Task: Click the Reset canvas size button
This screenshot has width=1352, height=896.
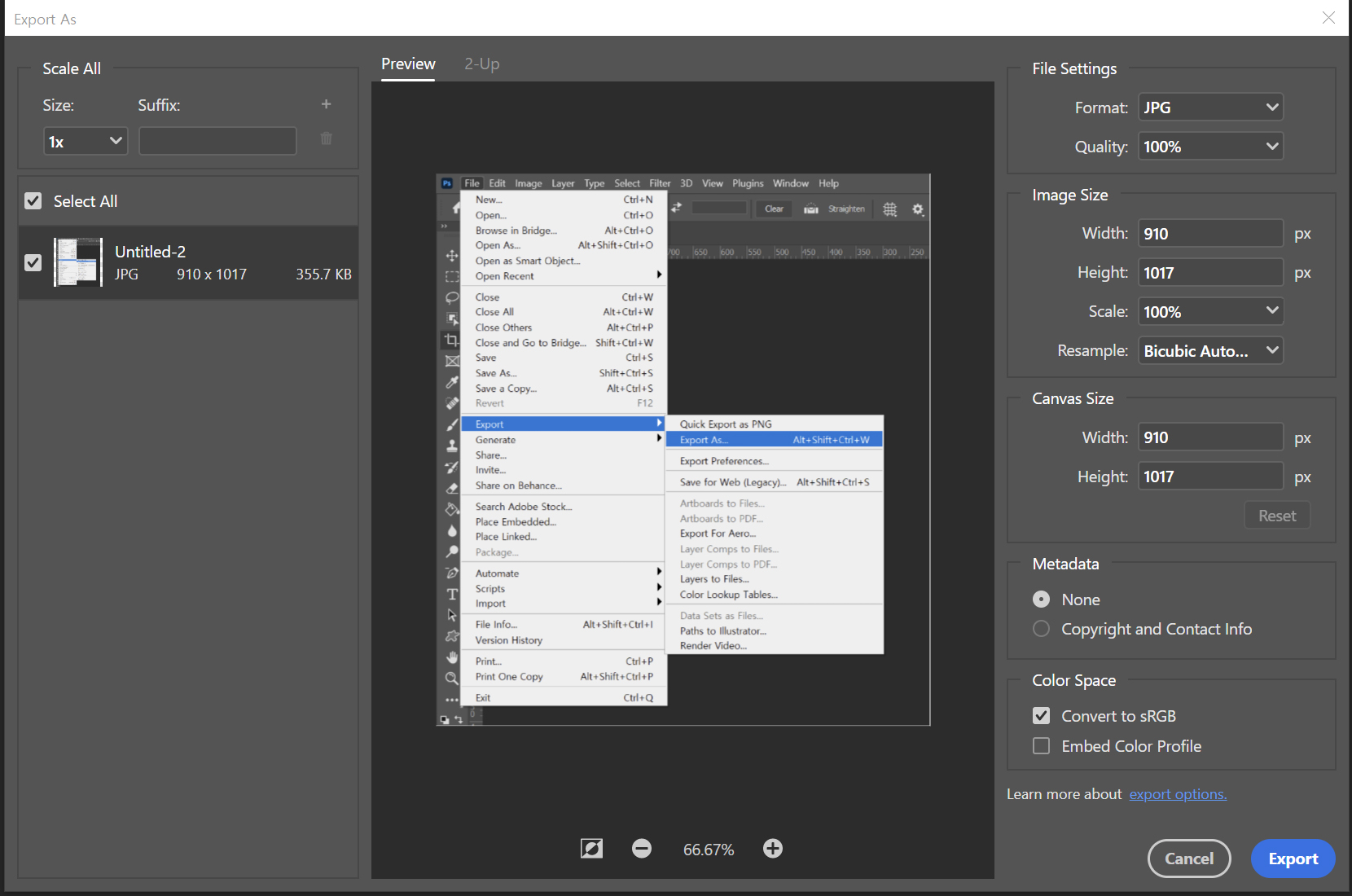Action: 1277,516
